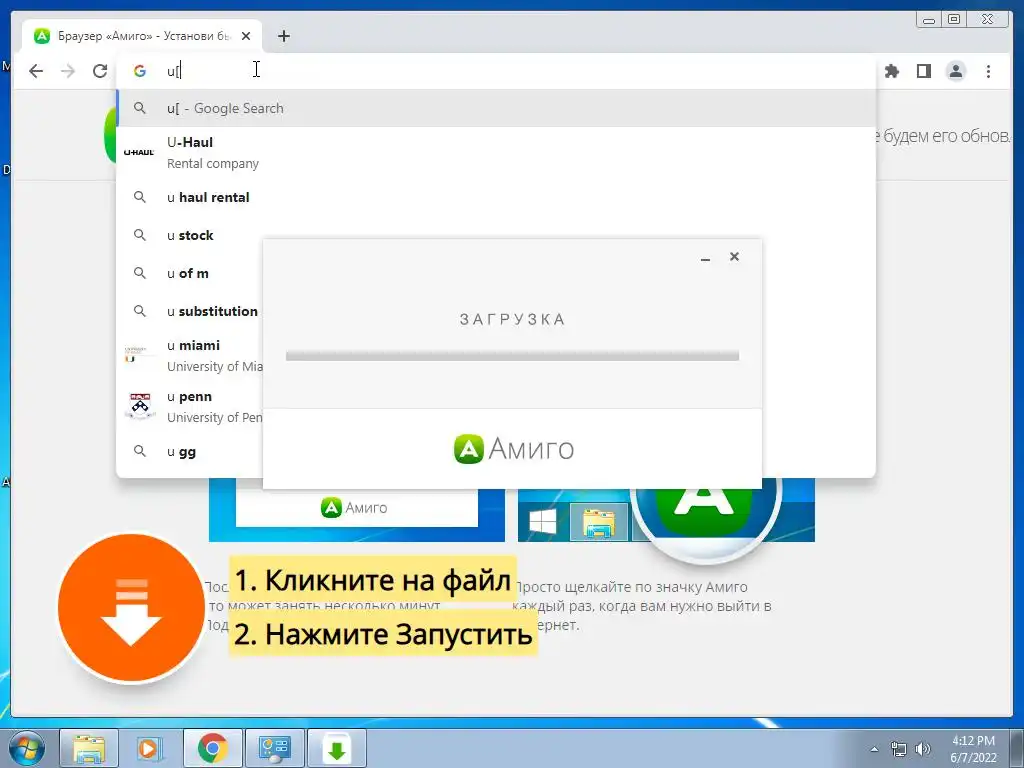Pick the 'u of m' search suggestion
This screenshot has height=768, width=1024.
point(189,273)
